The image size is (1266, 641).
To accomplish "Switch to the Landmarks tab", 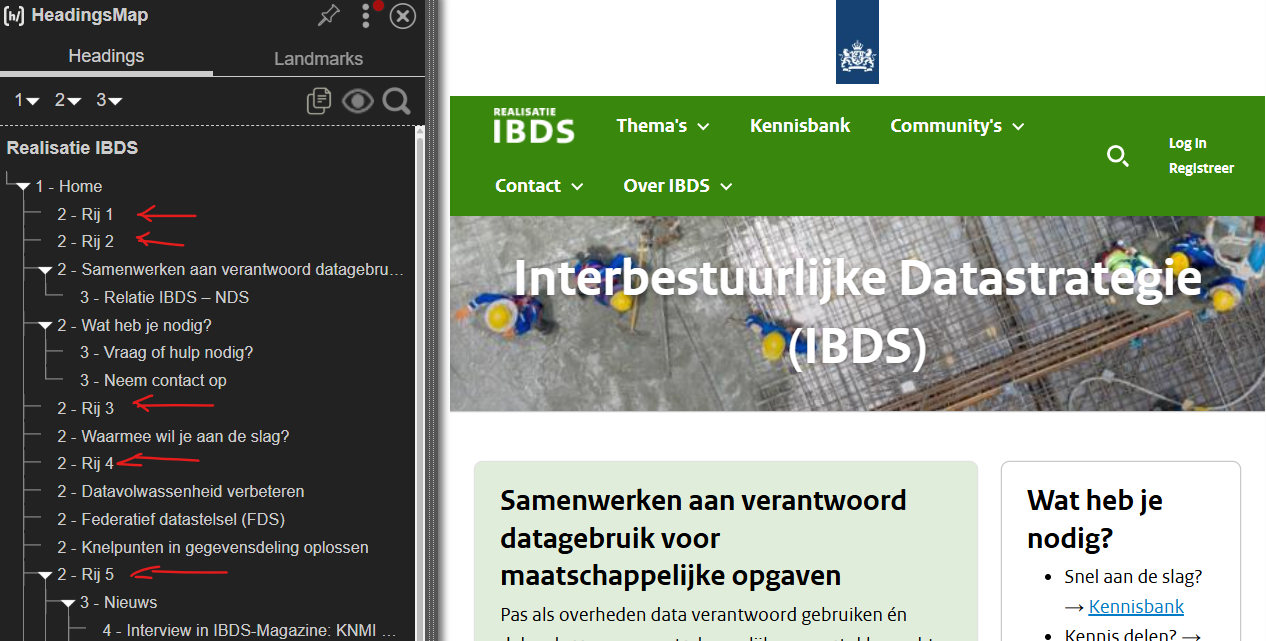I will [318, 59].
